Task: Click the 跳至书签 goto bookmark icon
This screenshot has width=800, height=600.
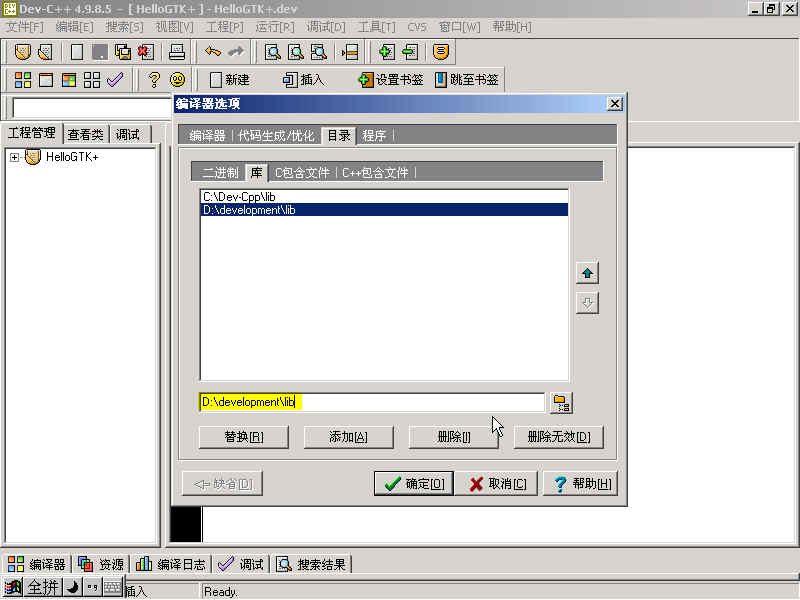Action: (x=441, y=80)
